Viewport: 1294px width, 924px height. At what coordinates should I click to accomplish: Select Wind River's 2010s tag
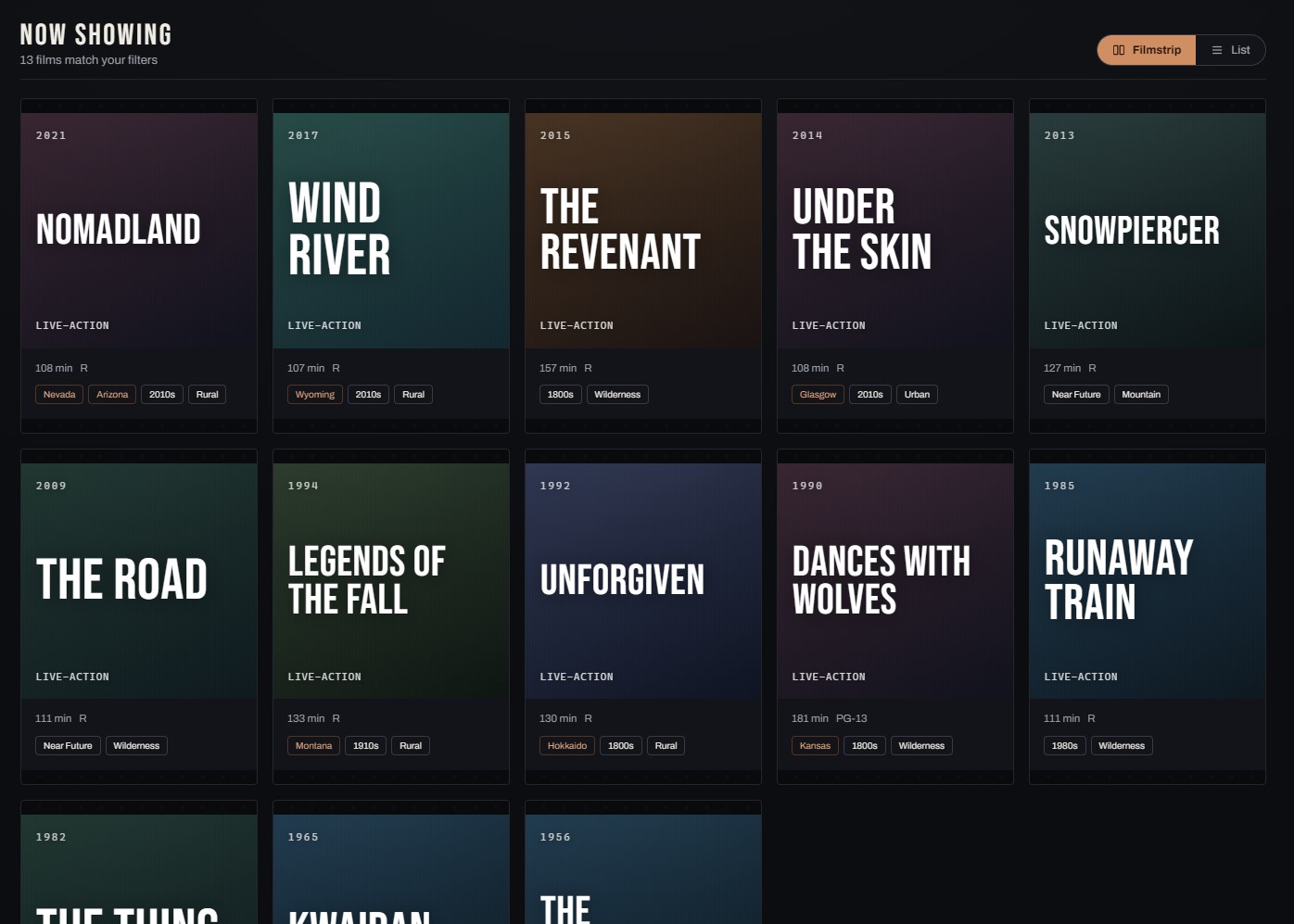(368, 395)
